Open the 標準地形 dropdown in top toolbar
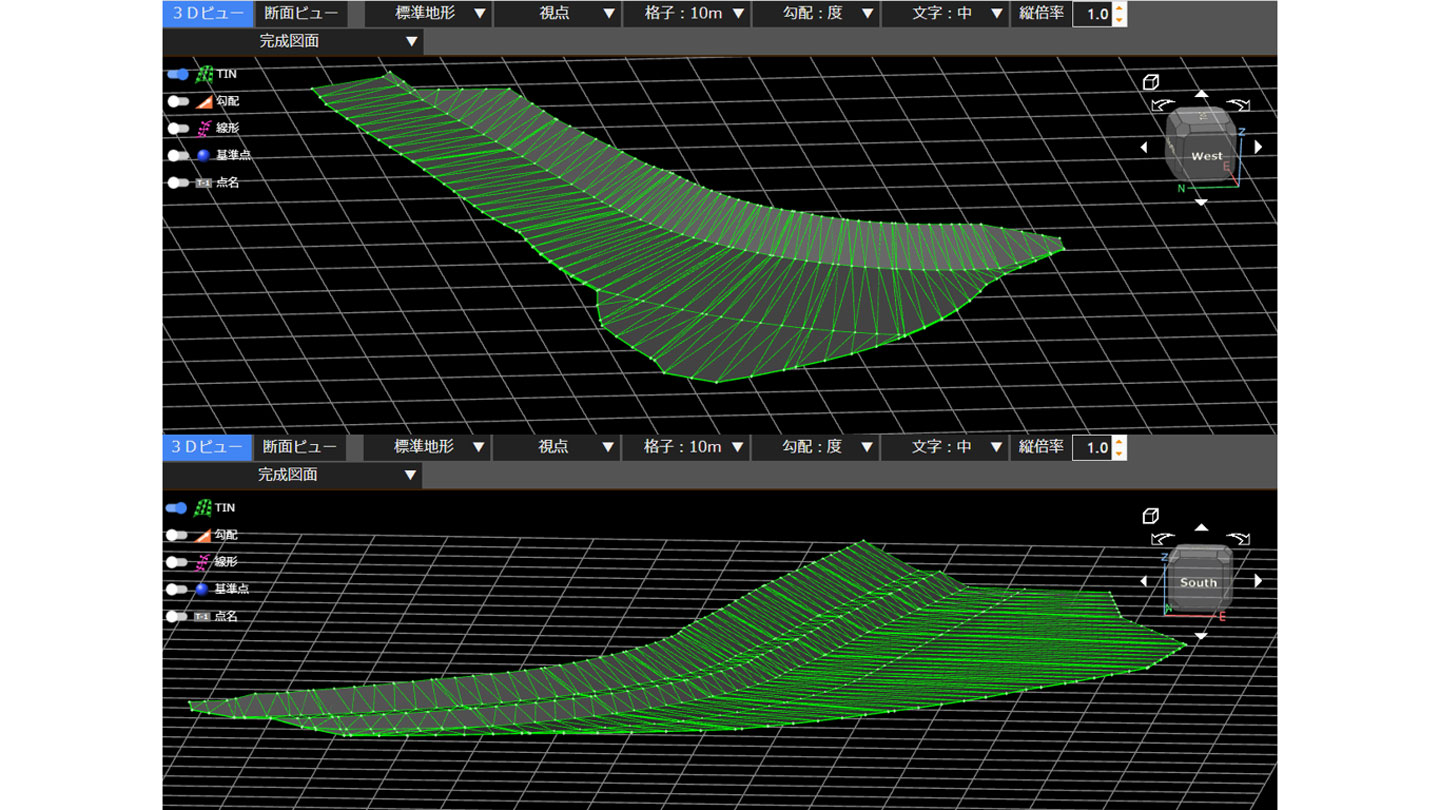1440x810 pixels. coord(428,14)
